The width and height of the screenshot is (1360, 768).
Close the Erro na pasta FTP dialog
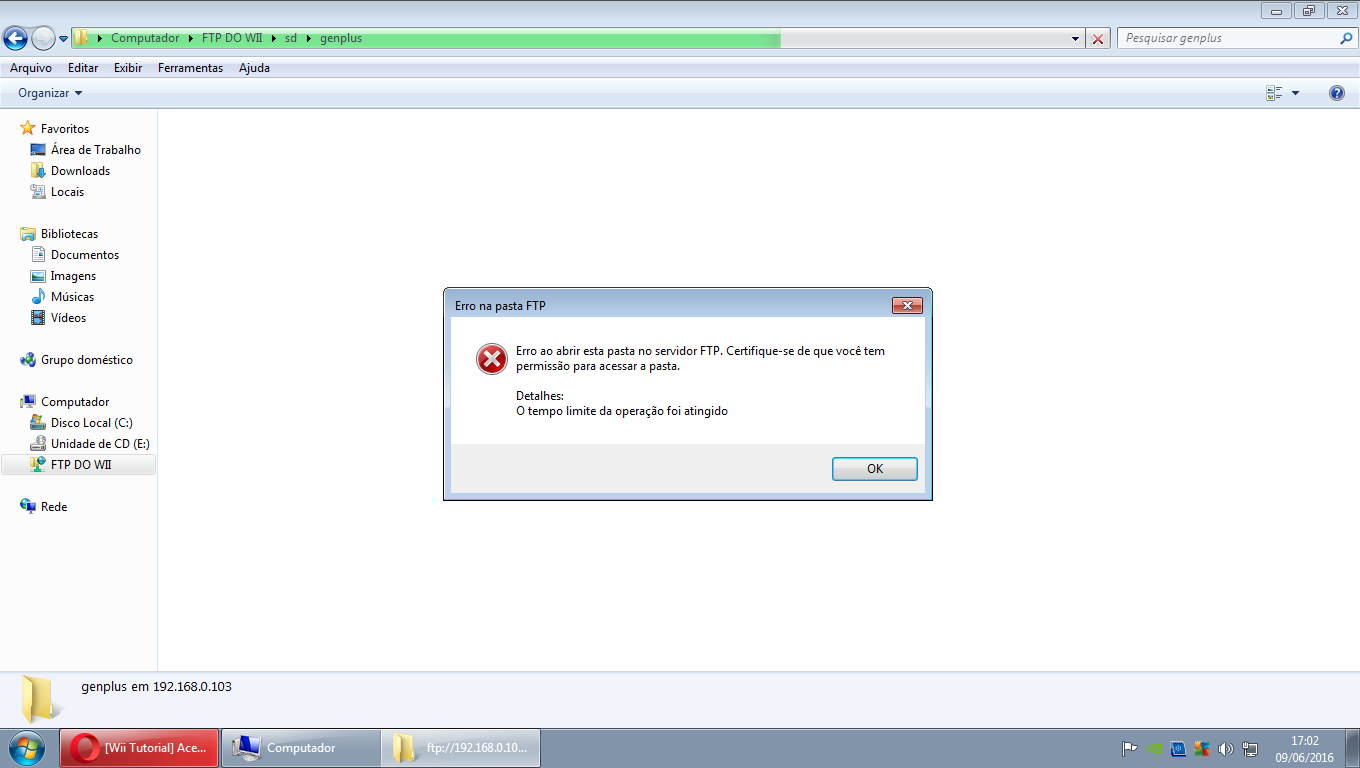click(906, 305)
